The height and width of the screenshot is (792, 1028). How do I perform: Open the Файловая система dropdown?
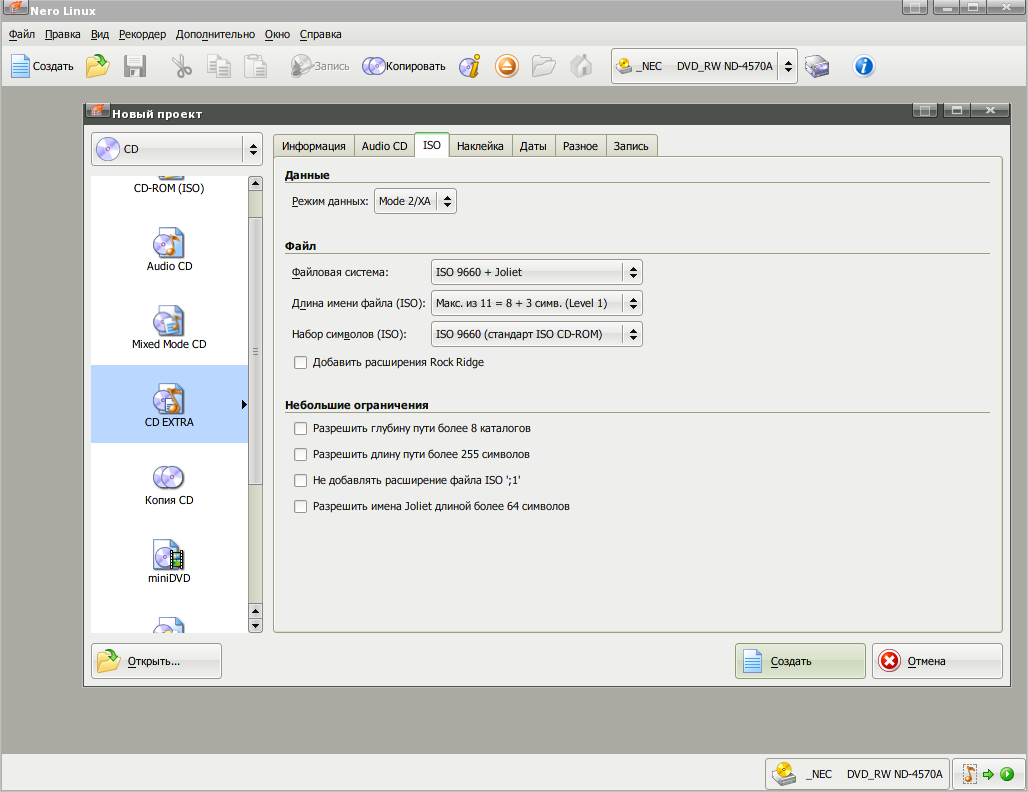[x=536, y=272]
